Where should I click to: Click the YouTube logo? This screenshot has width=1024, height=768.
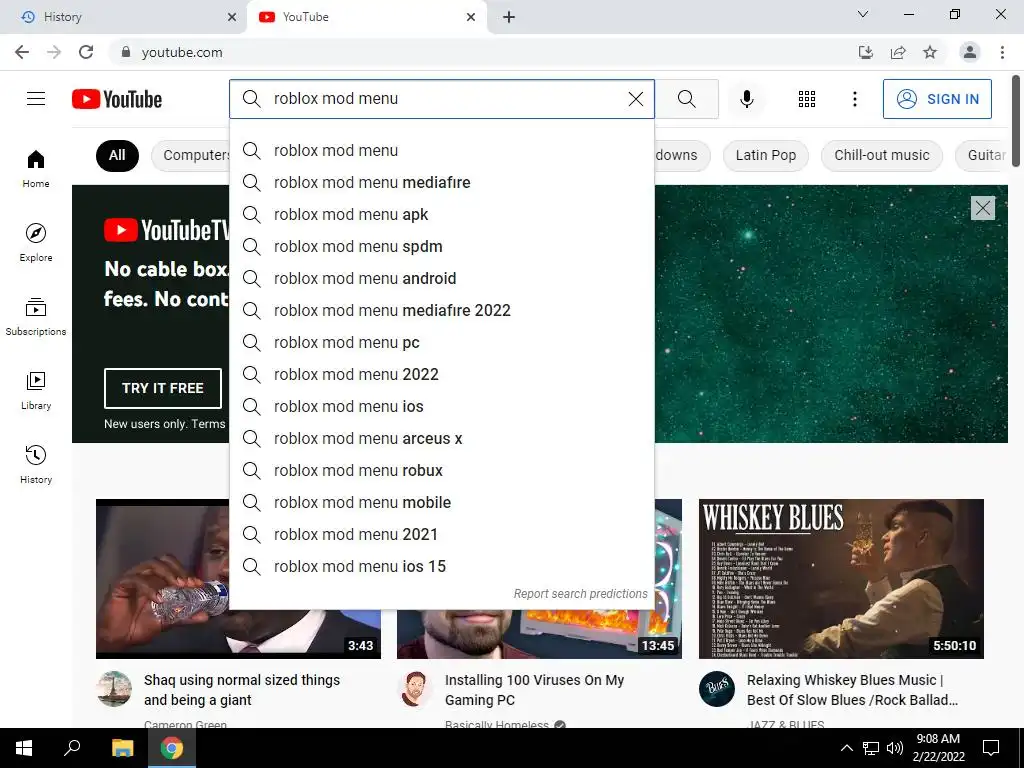(x=117, y=99)
